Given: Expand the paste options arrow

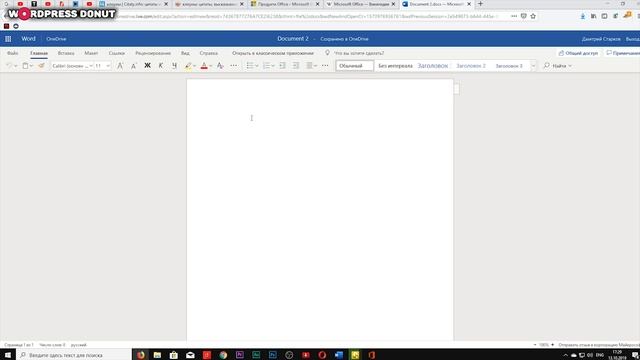Looking at the screenshot, I should click(31, 66).
